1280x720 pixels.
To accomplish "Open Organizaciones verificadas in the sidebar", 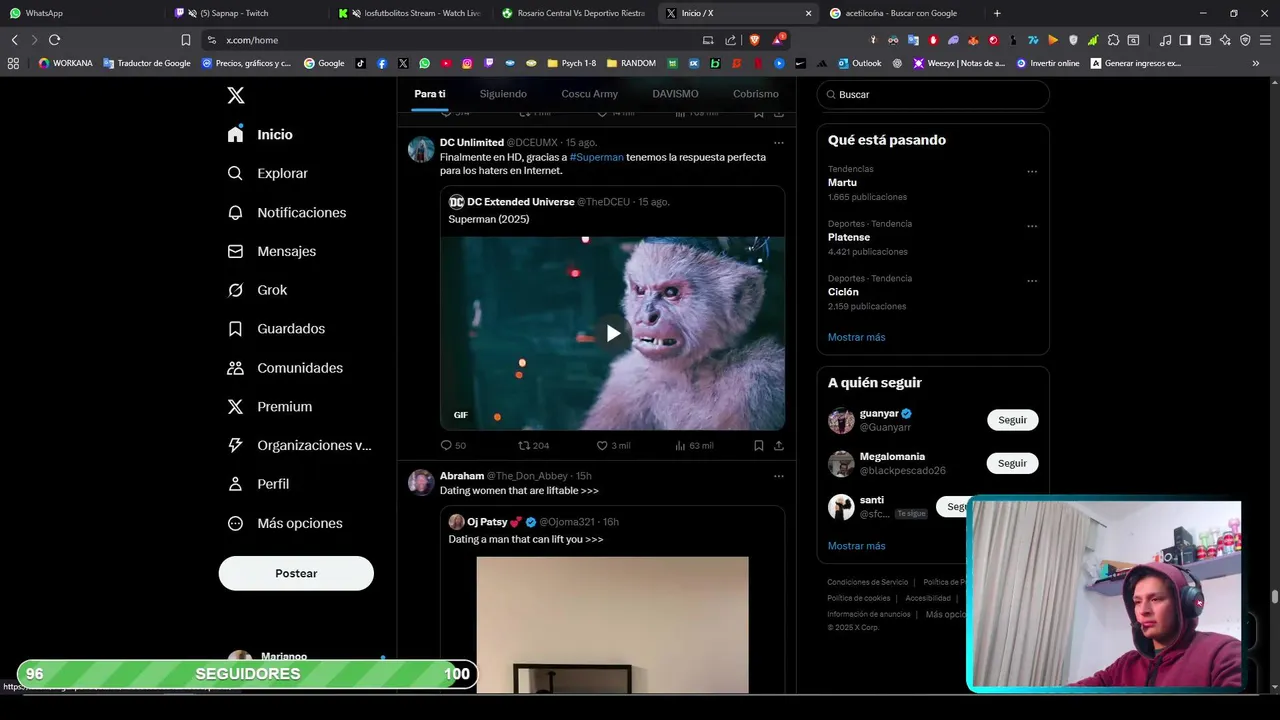I will [298, 445].
